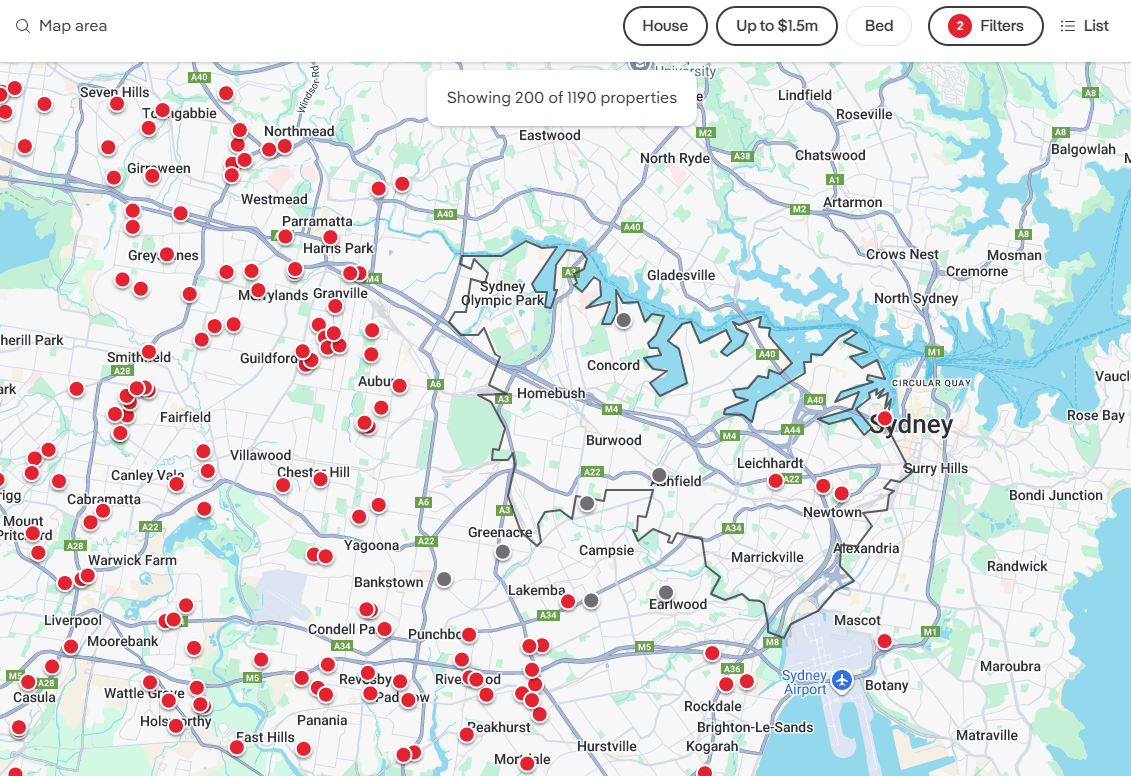Viewport: 1131px width, 776px height.
Task: Open the House property type dropdown
Action: click(x=665, y=26)
